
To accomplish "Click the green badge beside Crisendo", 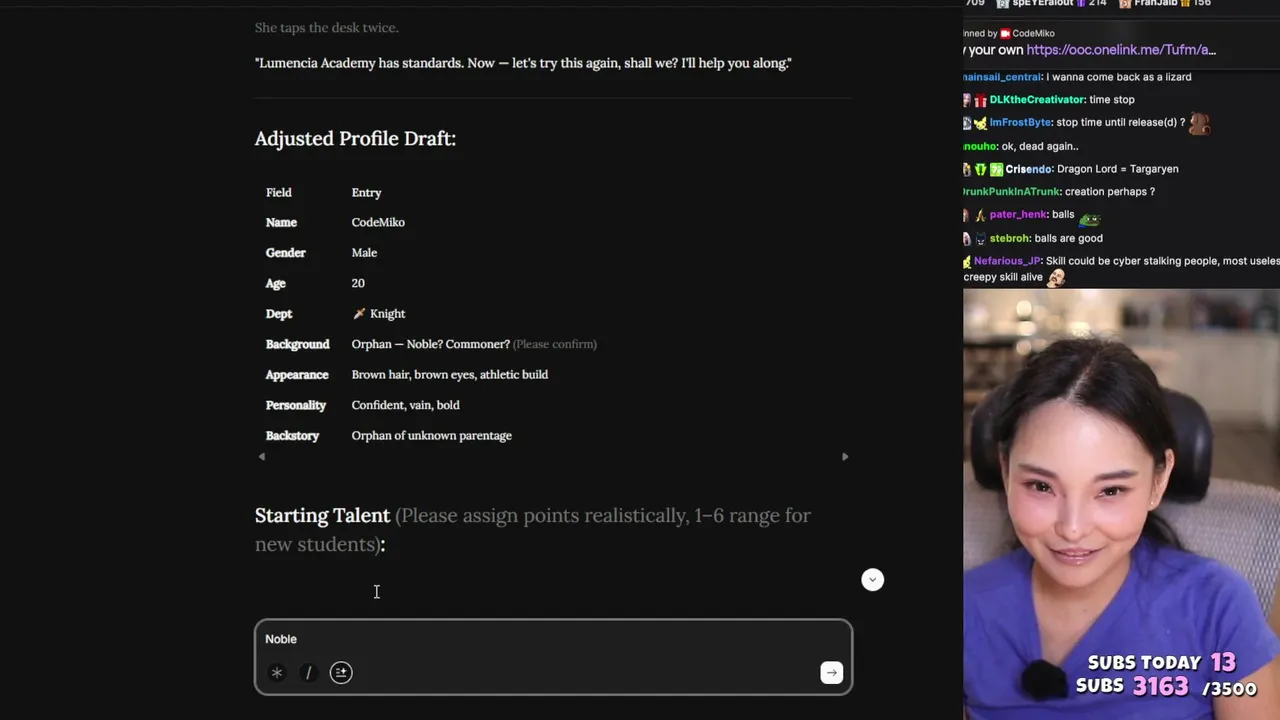I will coord(996,170).
